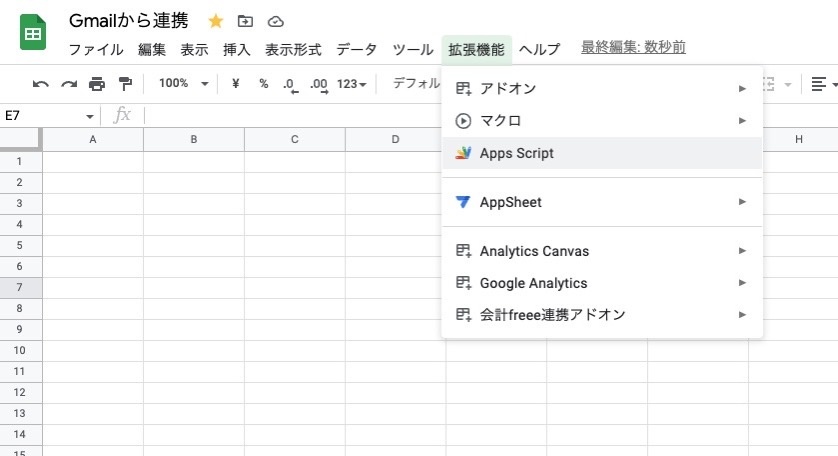Select row 14 header

pos(20,435)
